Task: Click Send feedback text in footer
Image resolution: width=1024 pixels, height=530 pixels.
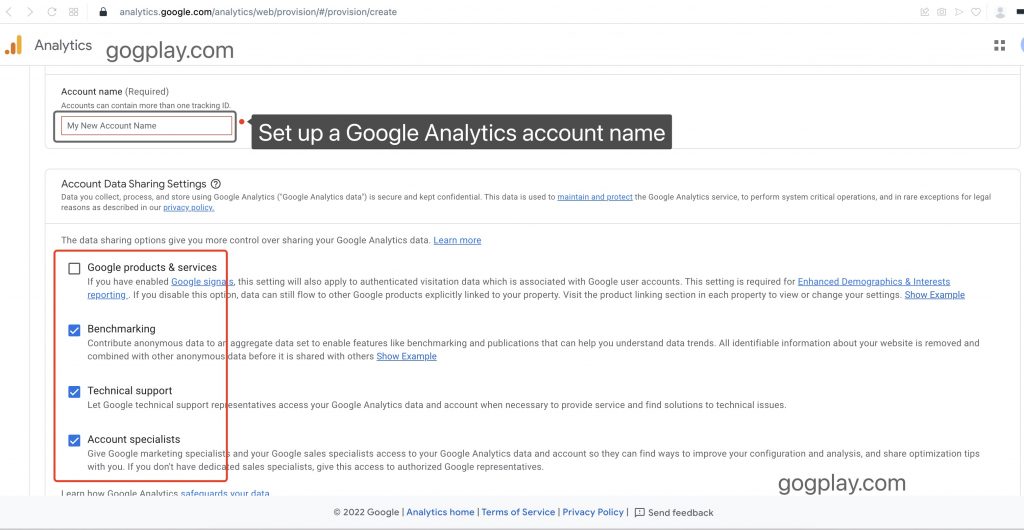Action: pyautogui.click(x=680, y=512)
